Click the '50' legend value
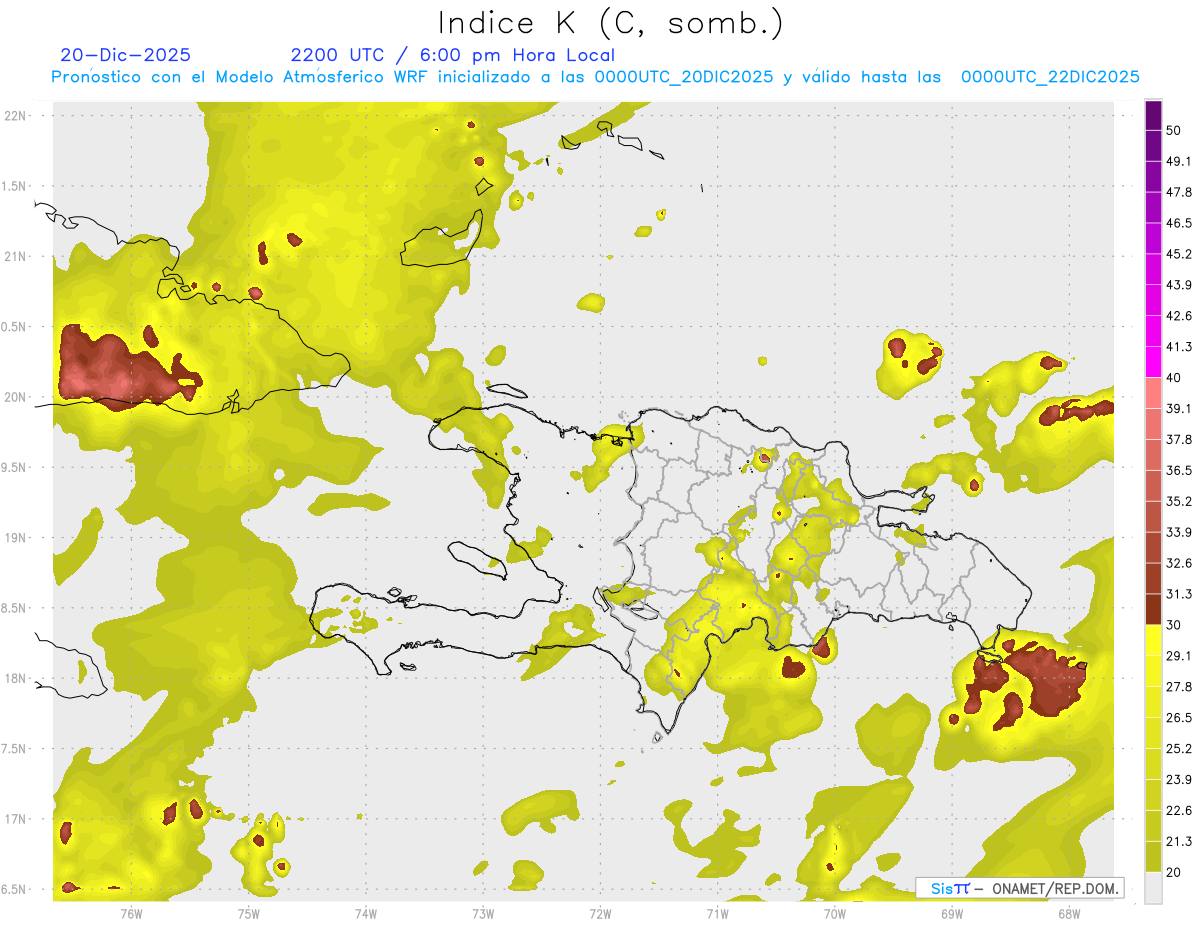Image resolution: width=1200 pixels, height=927 pixels. click(x=1174, y=131)
